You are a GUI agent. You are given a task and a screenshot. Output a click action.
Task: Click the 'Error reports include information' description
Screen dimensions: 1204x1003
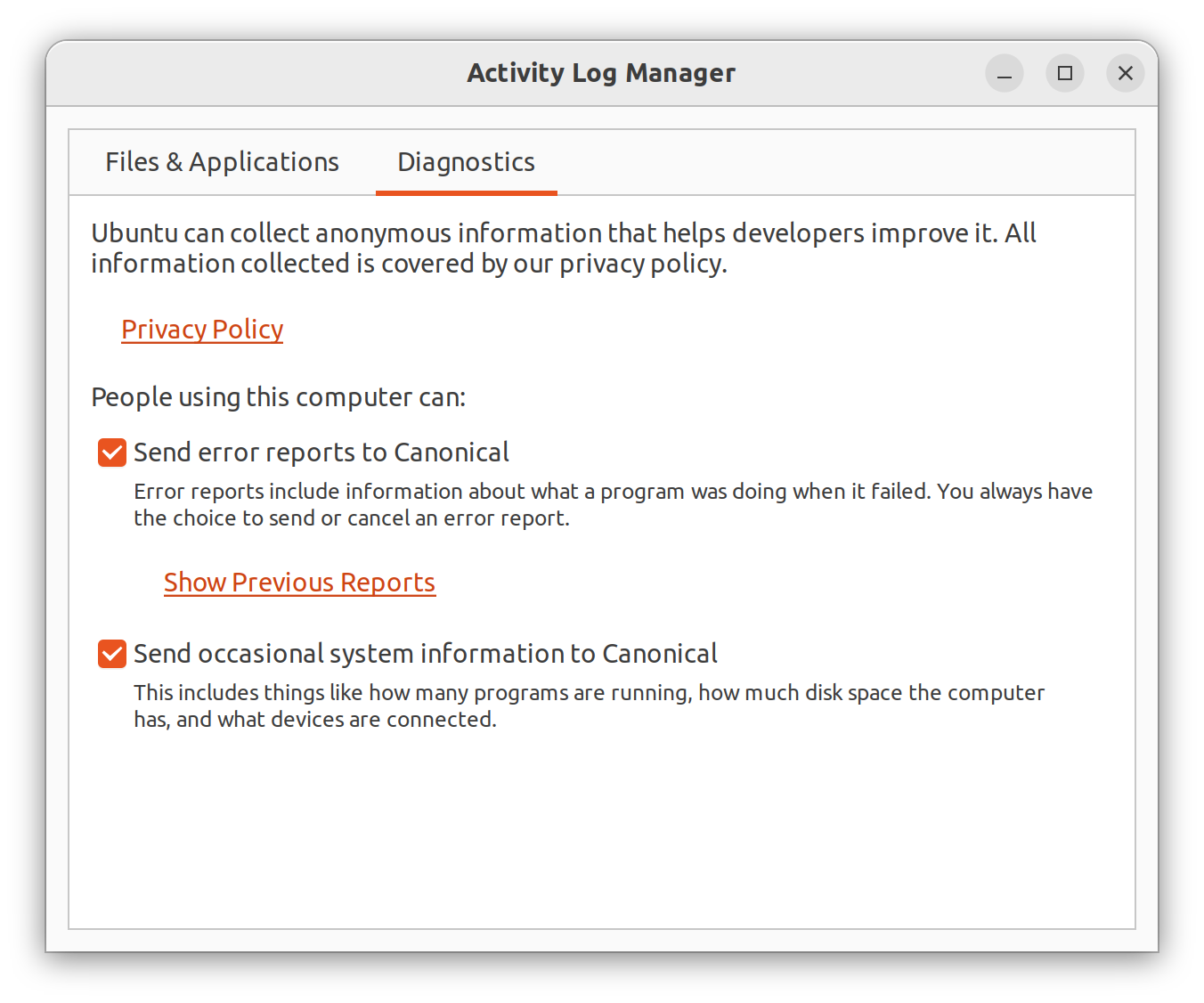613,505
